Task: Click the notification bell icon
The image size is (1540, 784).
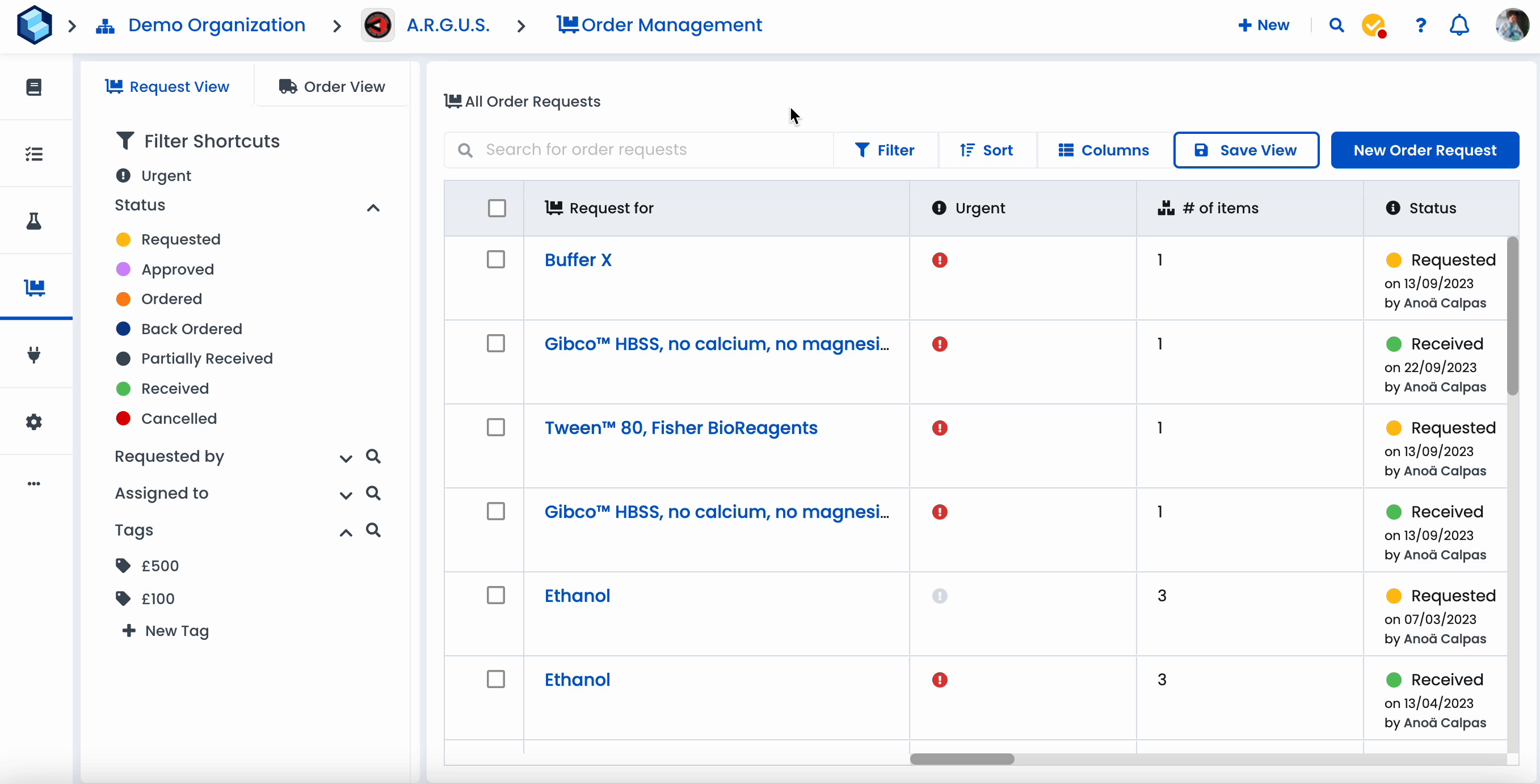Action: point(1459,25)
